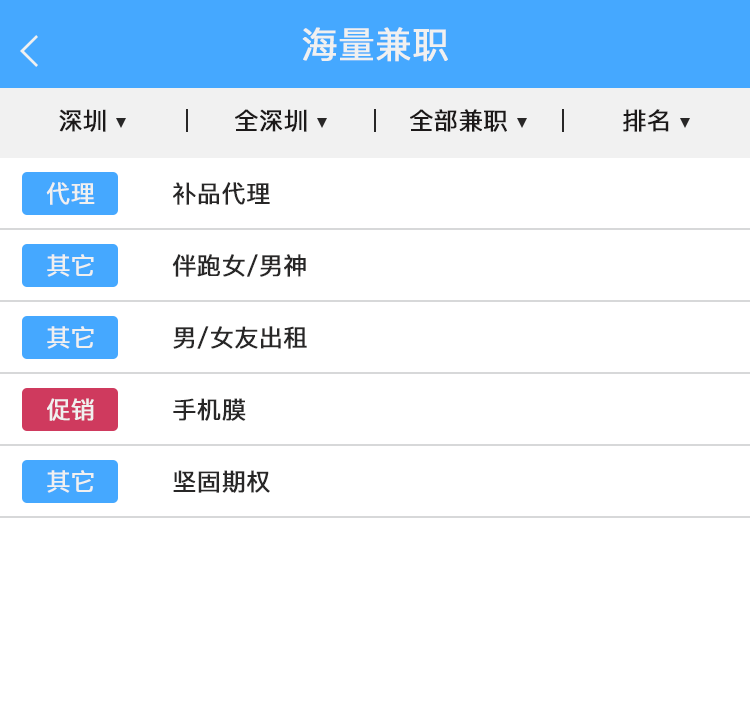The width and height of the screenshot is (750, 710).
Task: Open the 手机膜 promotion listing
Action: [209, 410]
